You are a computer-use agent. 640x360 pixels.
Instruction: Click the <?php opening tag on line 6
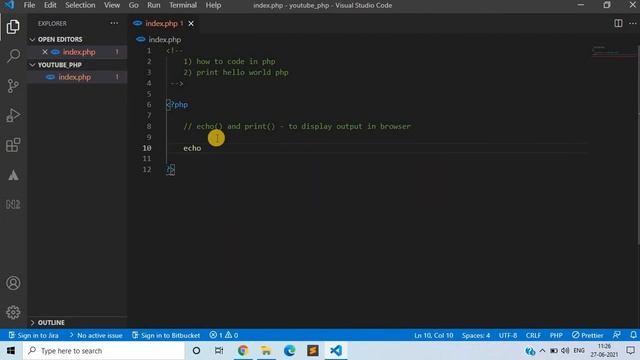(x=177, y=105)
